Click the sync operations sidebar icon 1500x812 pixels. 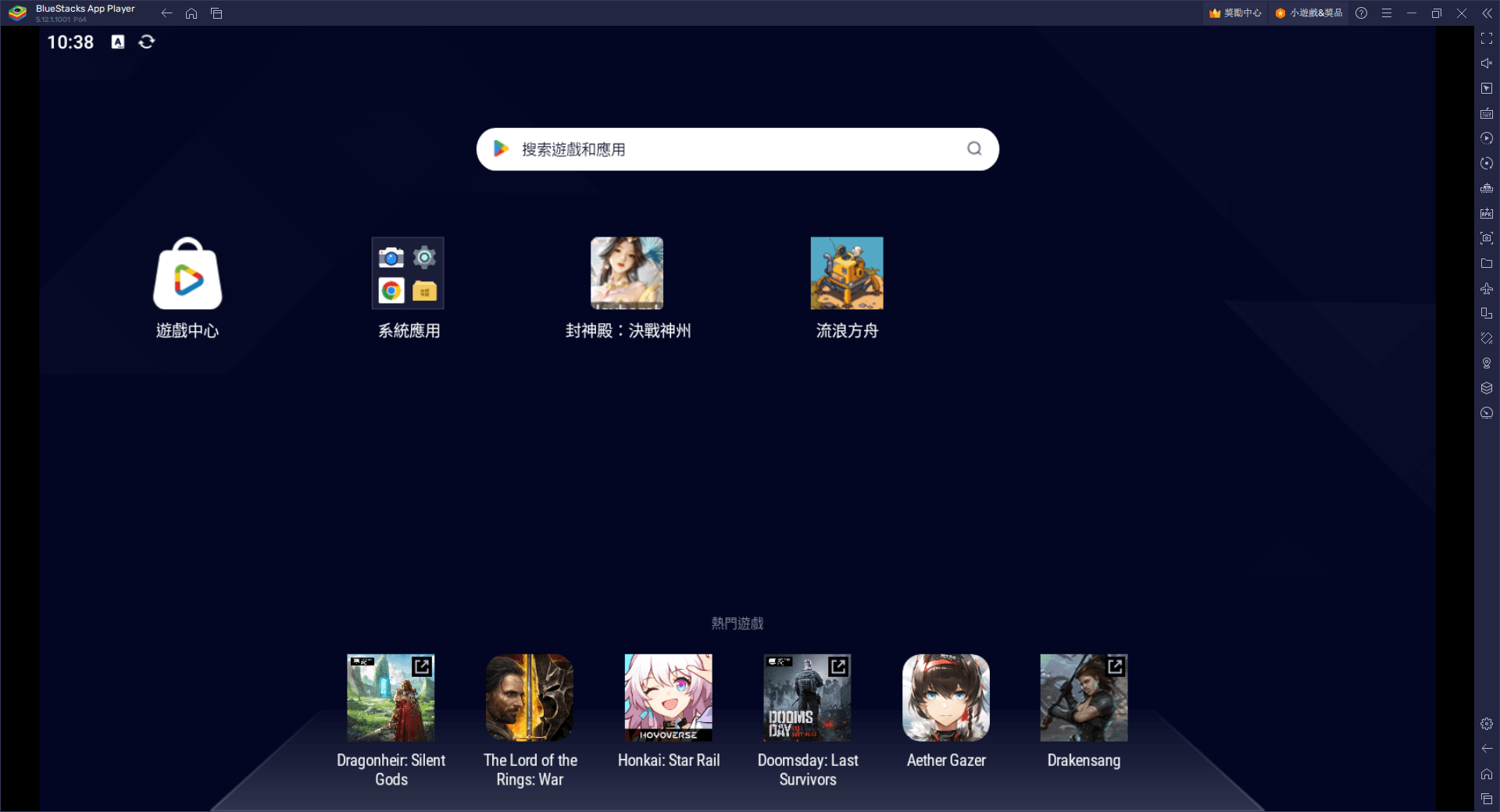pos(1487,163)
